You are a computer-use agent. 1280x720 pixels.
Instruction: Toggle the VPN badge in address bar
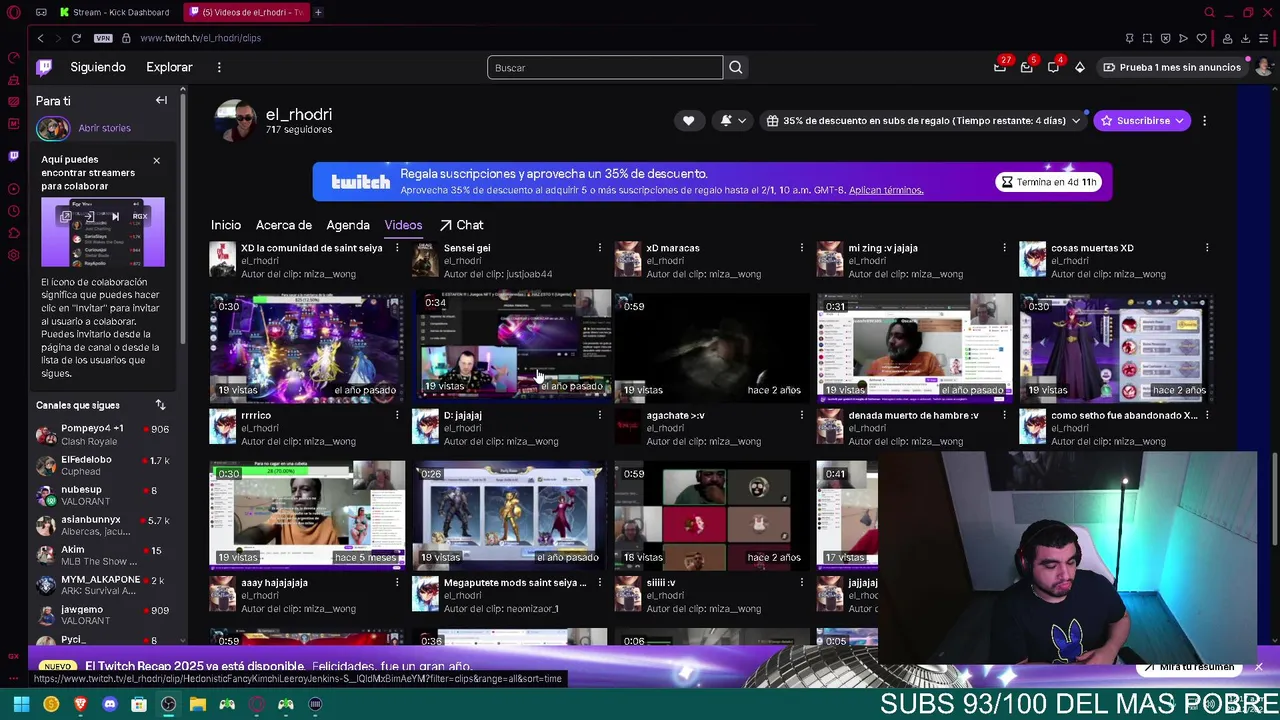pos(103,38)
